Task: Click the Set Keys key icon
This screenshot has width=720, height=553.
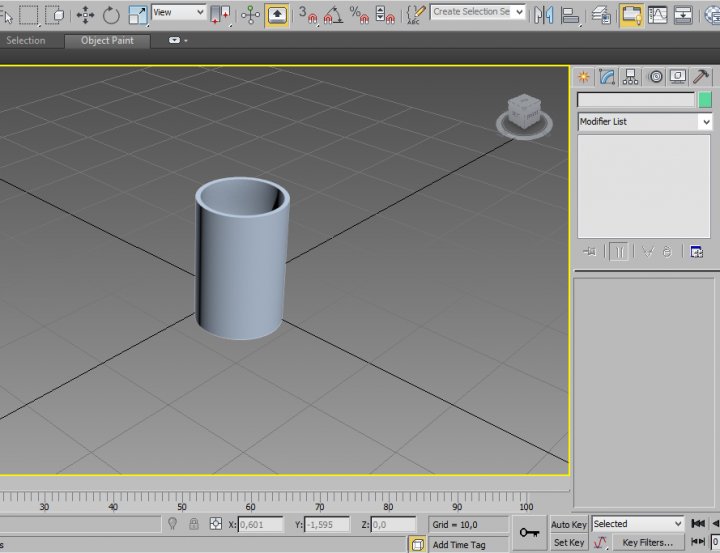Action: [530, 533]
